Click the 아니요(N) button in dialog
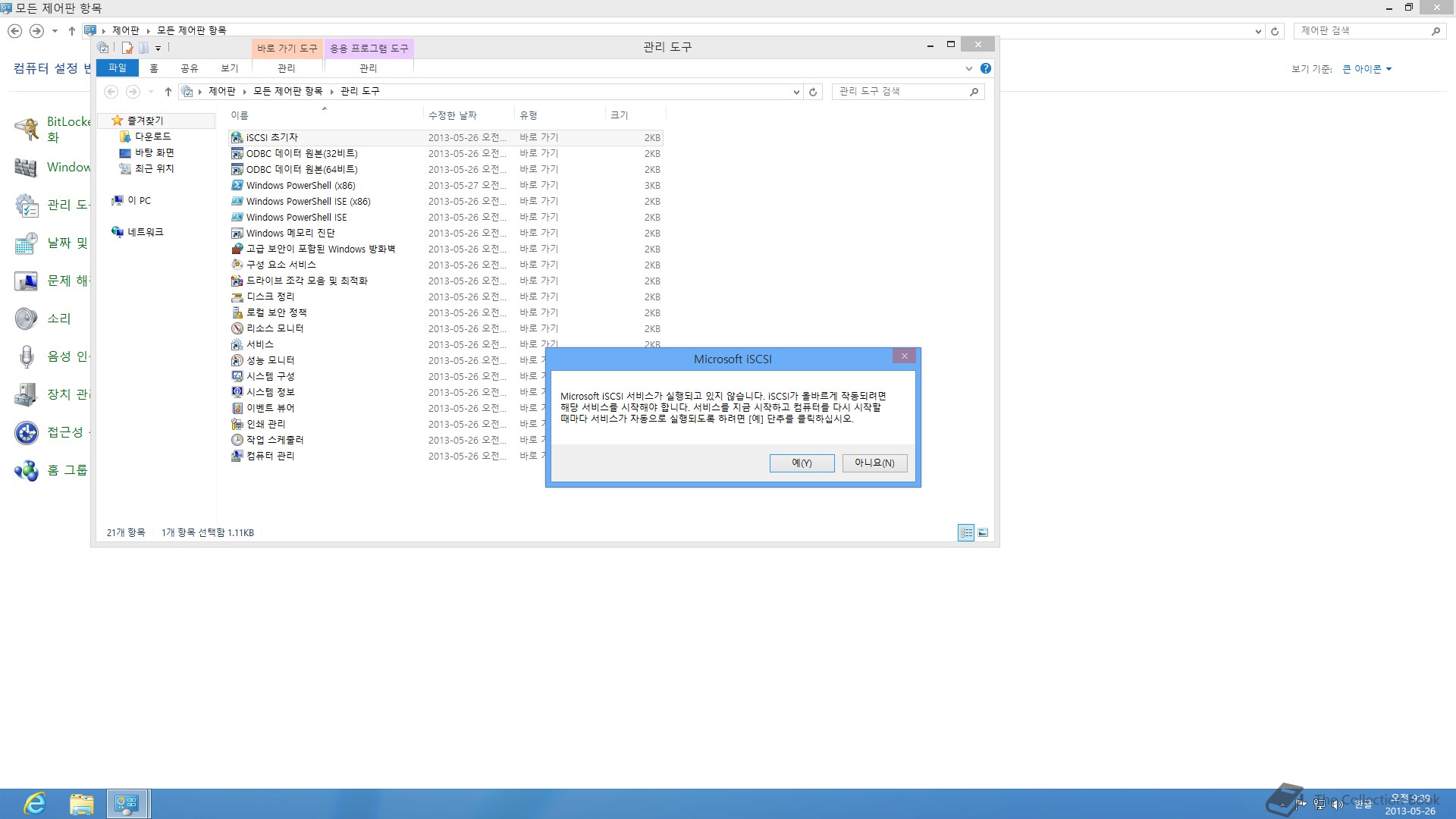The image size is (1456, 819). 874,463
